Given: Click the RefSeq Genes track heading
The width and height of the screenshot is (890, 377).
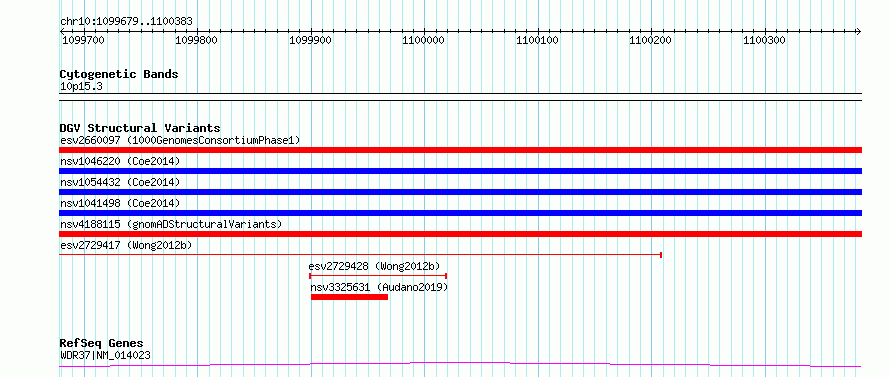Looking at the screenshot, I should (x=101, y=344).
